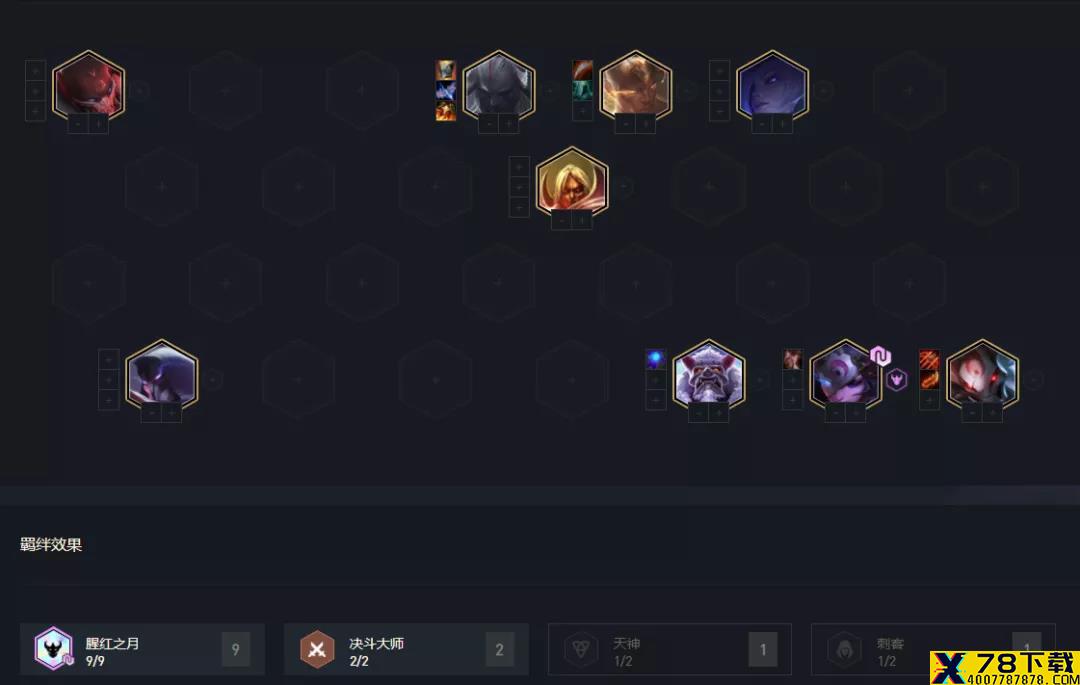
Task: Select the inactive 刺客 1/2 trait
Action: point(933,649)
